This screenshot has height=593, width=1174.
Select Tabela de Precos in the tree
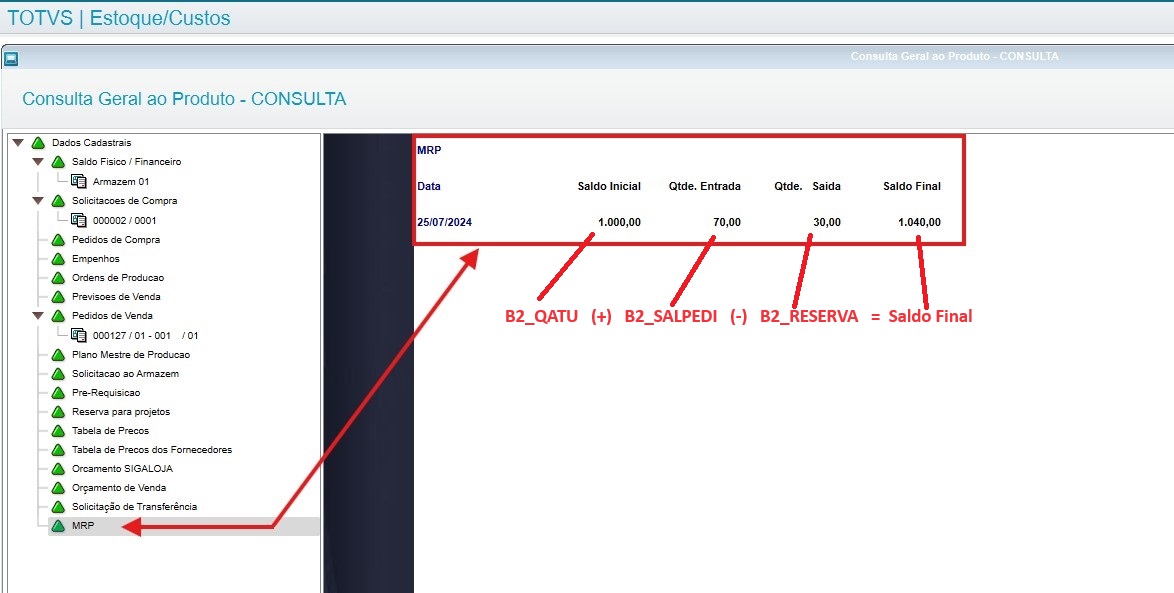coord(110,431)
